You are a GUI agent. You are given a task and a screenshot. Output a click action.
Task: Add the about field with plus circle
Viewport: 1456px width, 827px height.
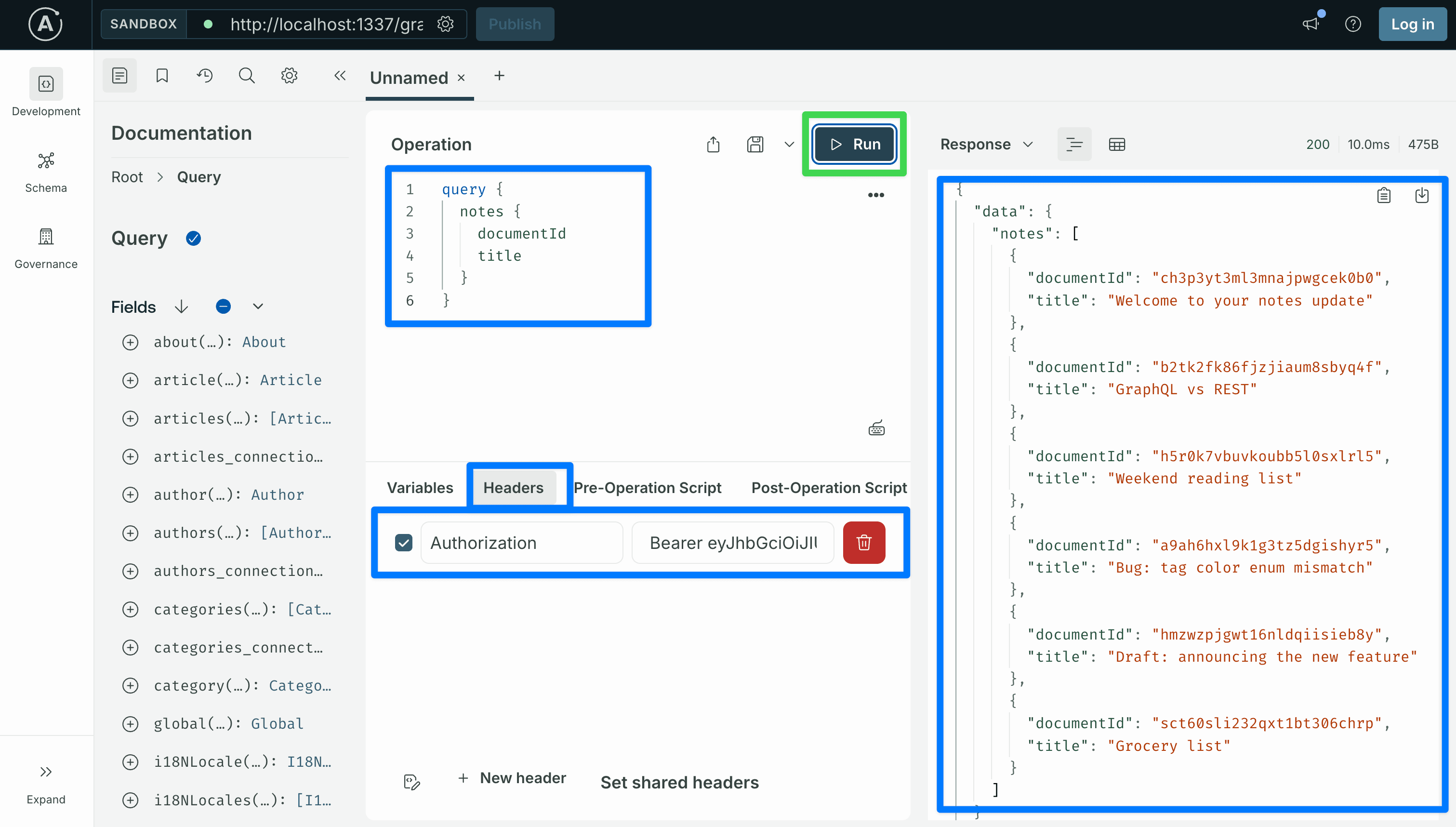131,342
